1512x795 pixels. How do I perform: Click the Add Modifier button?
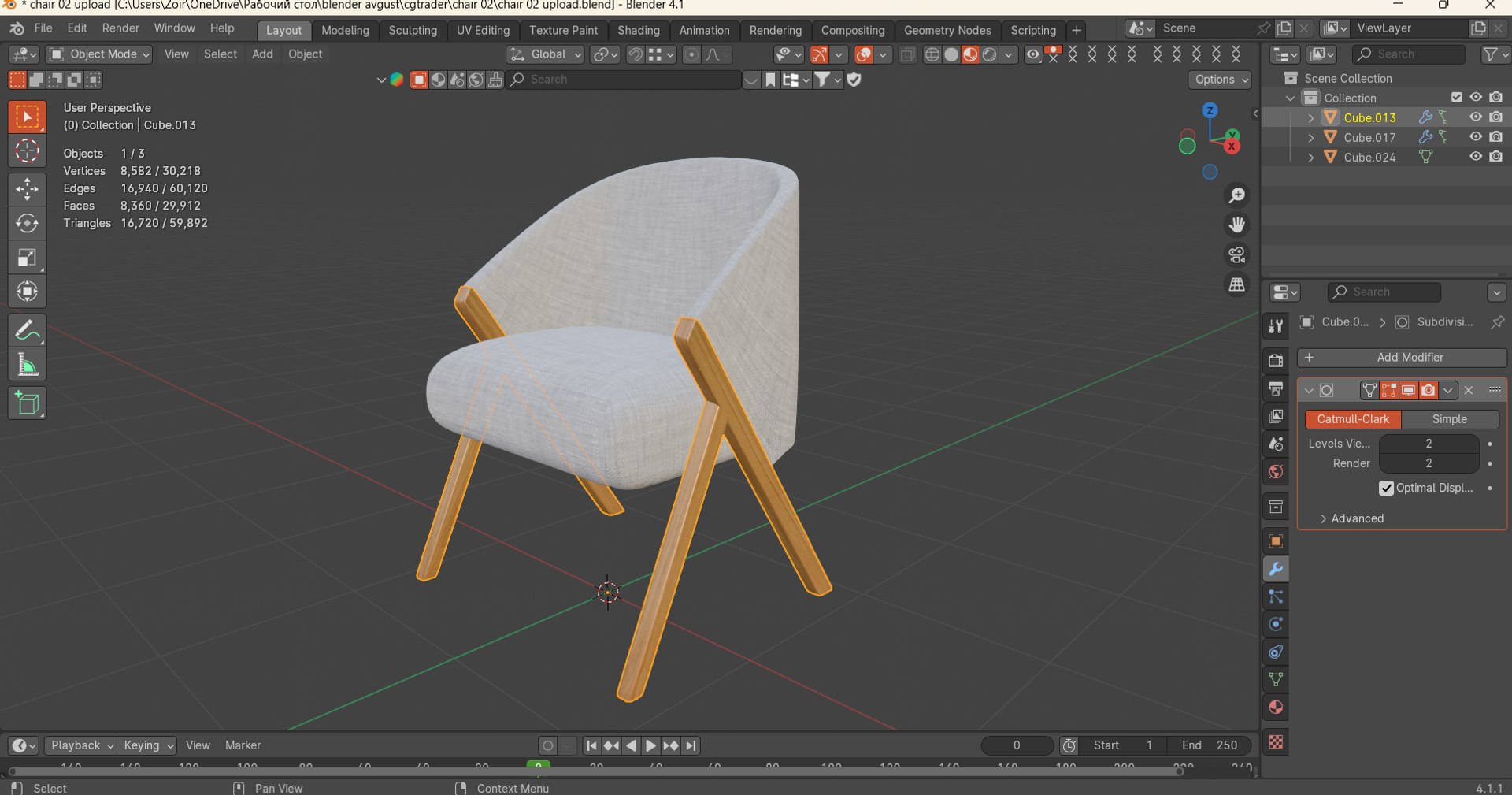click(1402, 358)
